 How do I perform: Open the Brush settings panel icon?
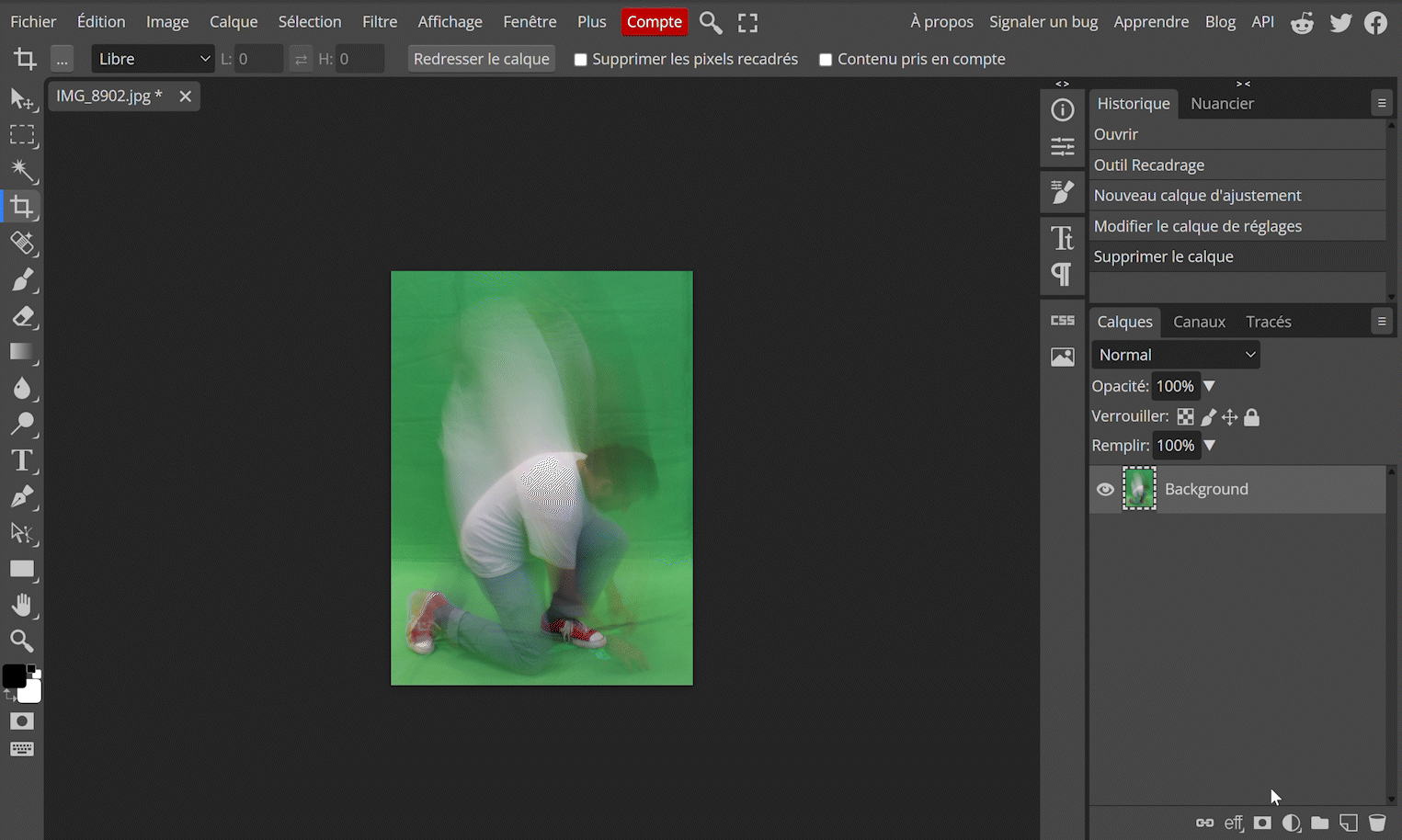coord(1063,192)
